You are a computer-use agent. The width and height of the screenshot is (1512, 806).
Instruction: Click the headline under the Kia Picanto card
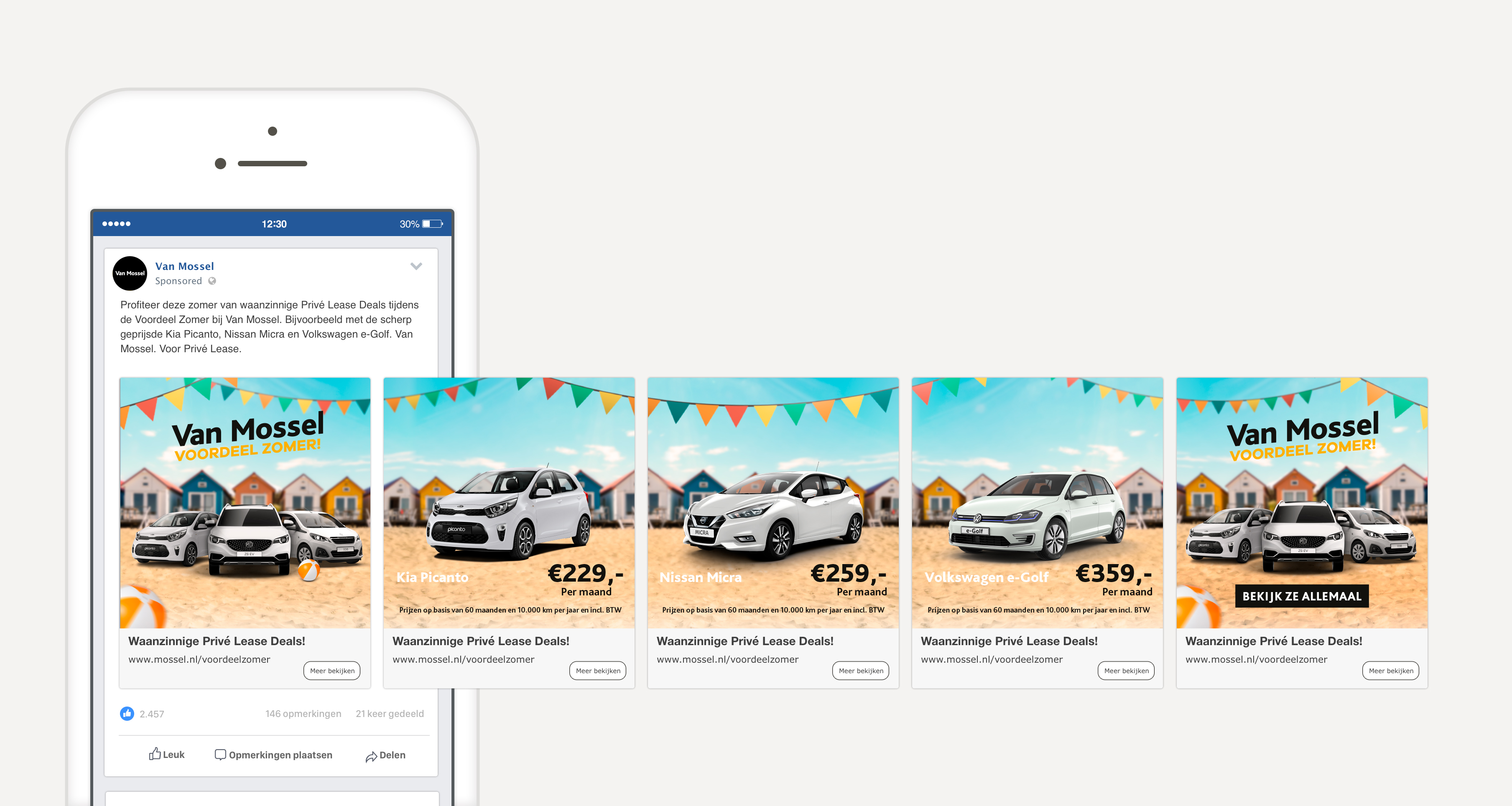point(481,641)
